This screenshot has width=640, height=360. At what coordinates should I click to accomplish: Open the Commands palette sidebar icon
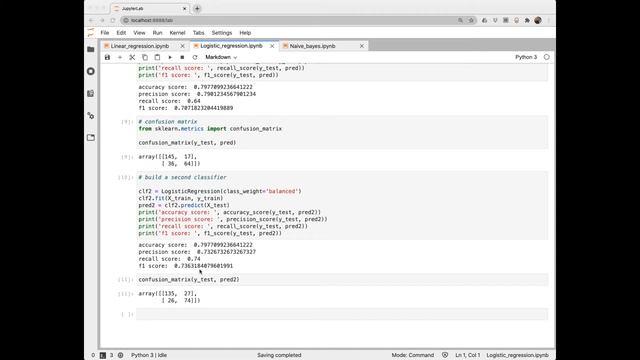[x=91, y=93]
